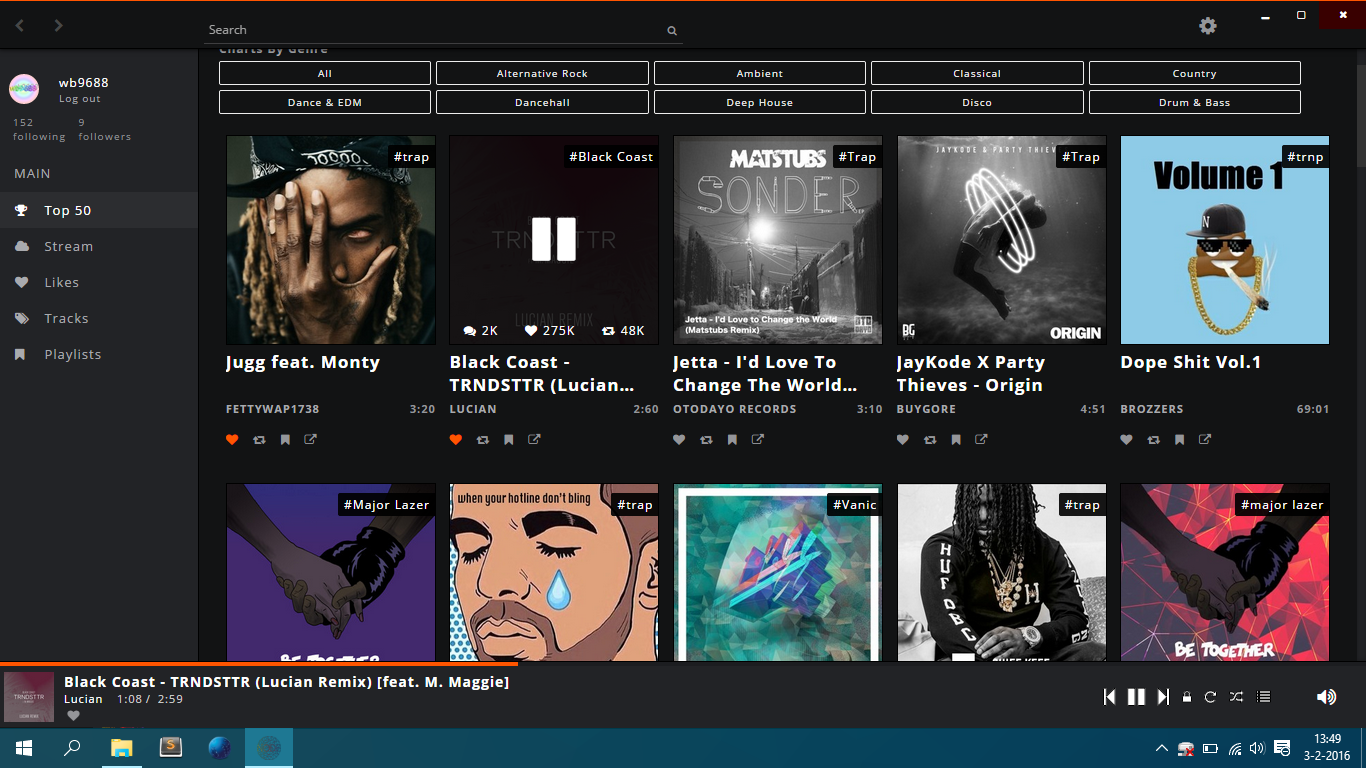This screenshot has height=768, width=1366.
Task: Open the Tracks section in the sidebar
Action: click(64, 318)
